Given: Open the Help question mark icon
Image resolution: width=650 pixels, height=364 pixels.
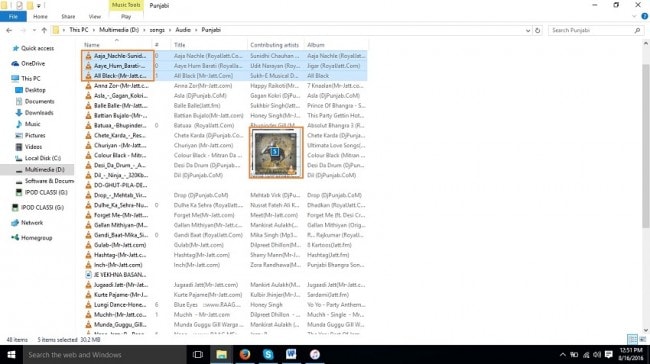Looking at the screenshot, I should (x=645, y=16).
